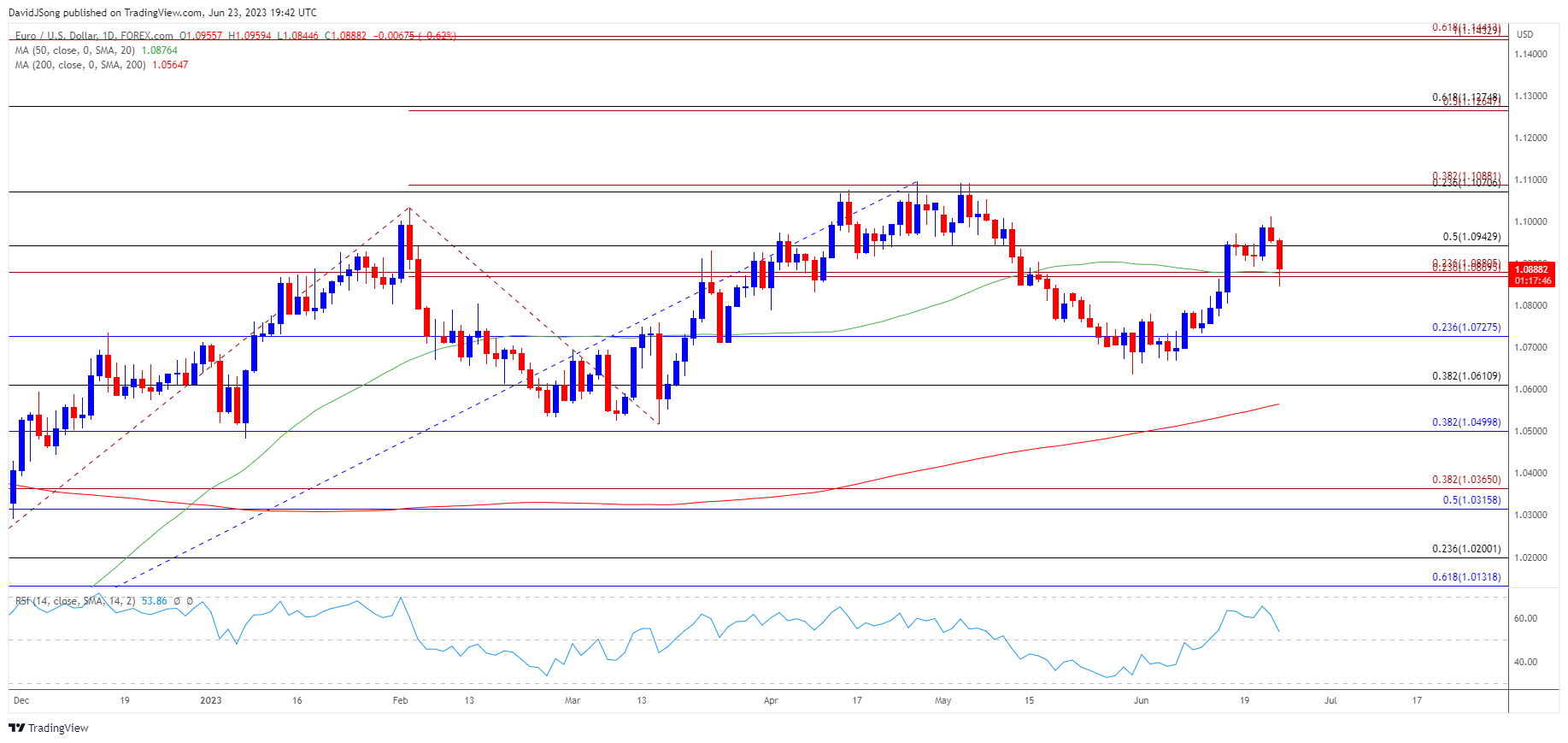Click the 1.04000 price axis label

click(1530, 473)
